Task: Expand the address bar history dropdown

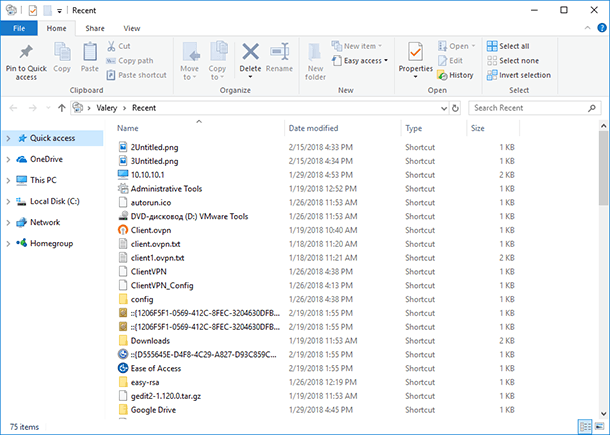Action: coord(444,108)
